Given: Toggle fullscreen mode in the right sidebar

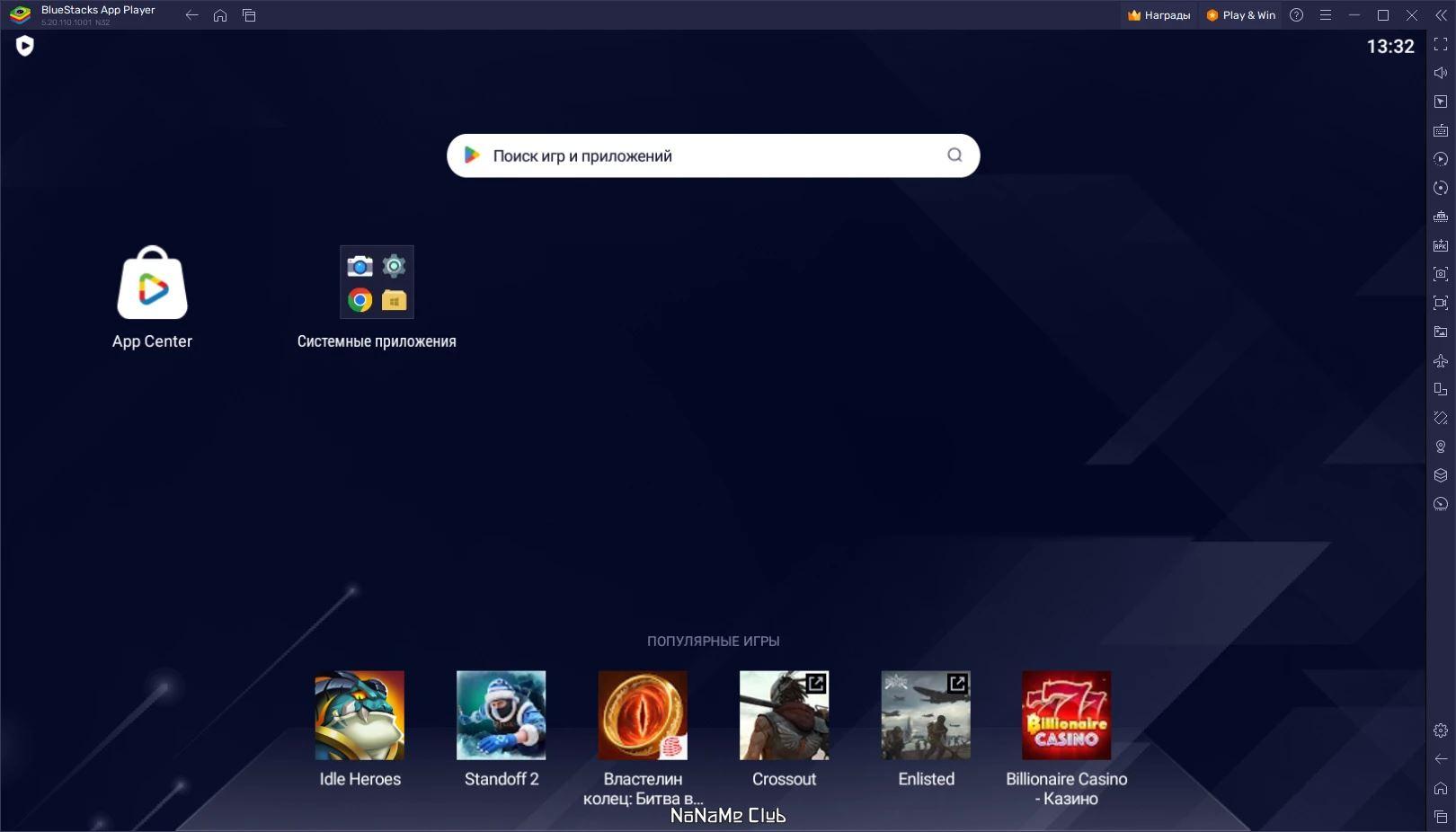Looking at the screenshot, I should click(x=1441, y=44).
